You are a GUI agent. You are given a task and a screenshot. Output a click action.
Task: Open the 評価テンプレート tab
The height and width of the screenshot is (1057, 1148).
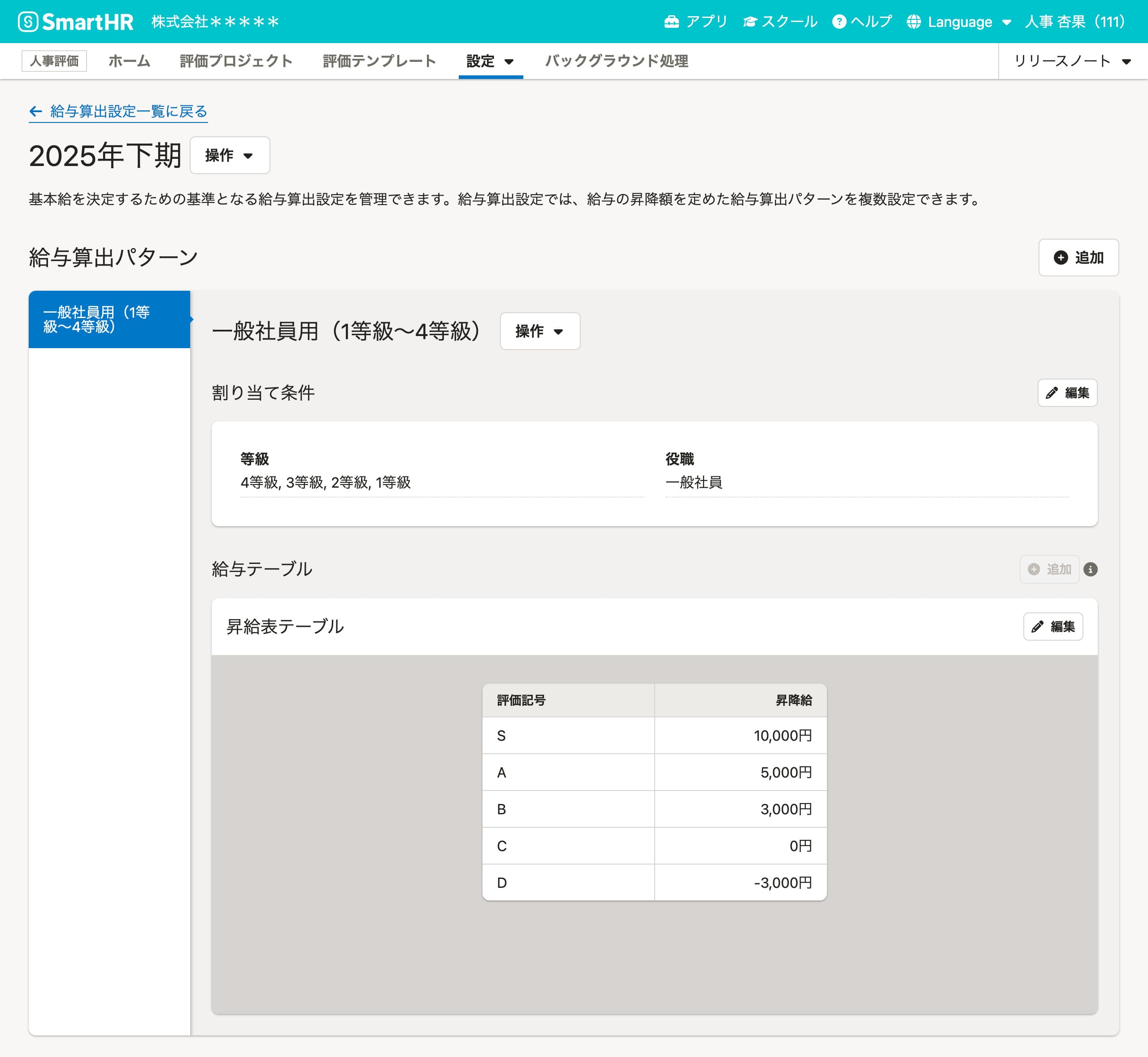coord(379,61)
